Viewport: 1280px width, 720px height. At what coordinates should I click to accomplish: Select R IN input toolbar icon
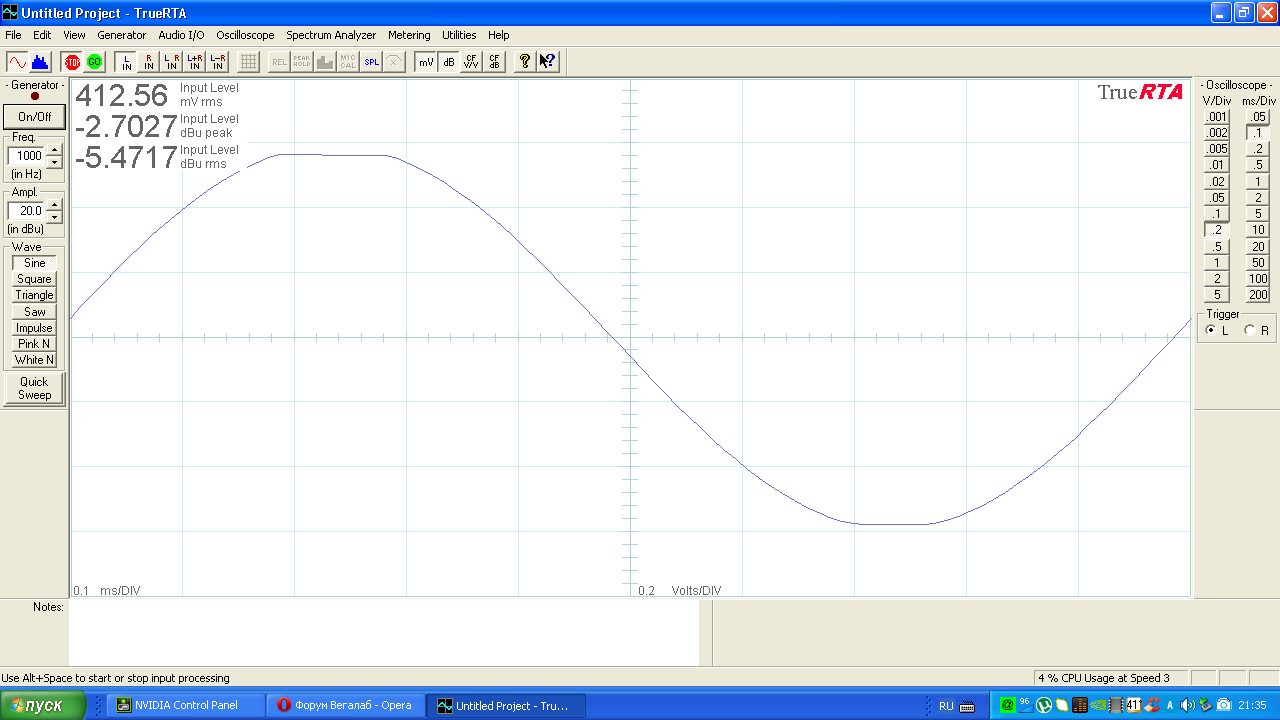(149, 62)
